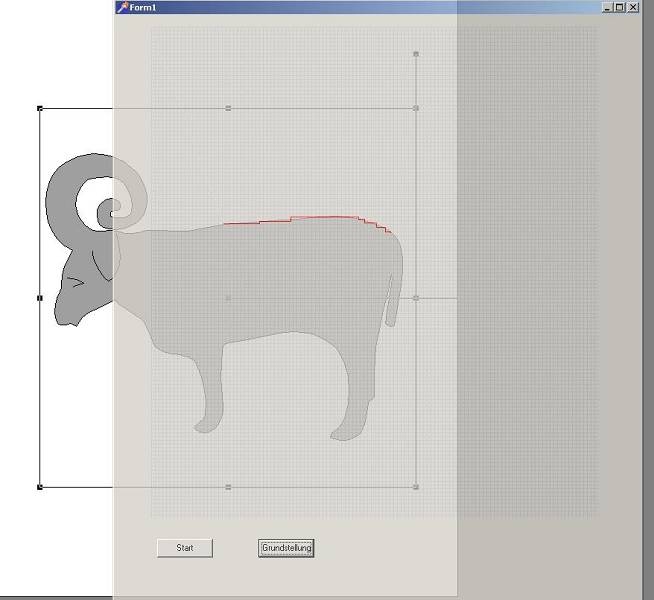Select the top-left selection handle of the ram image
The width and height of the screenshot is (654, 600).
40,108
